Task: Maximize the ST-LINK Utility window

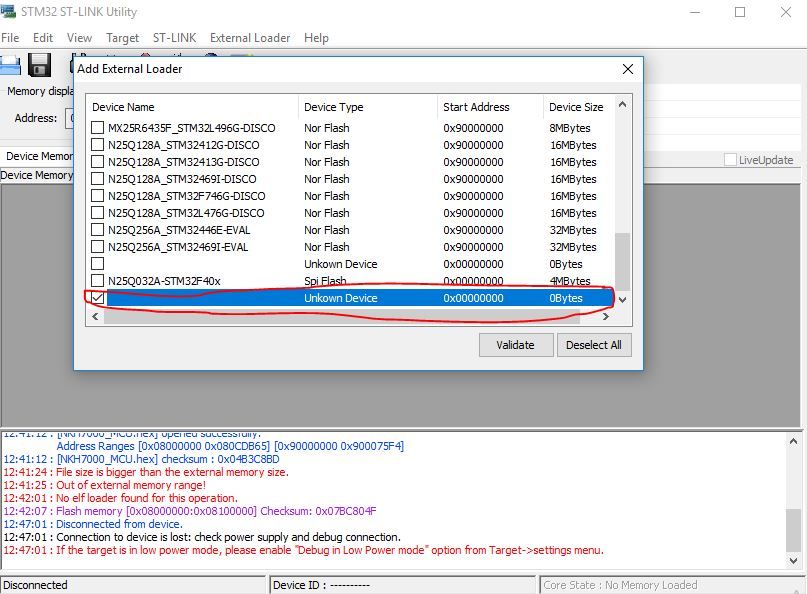Action: (x=740, y=12)
